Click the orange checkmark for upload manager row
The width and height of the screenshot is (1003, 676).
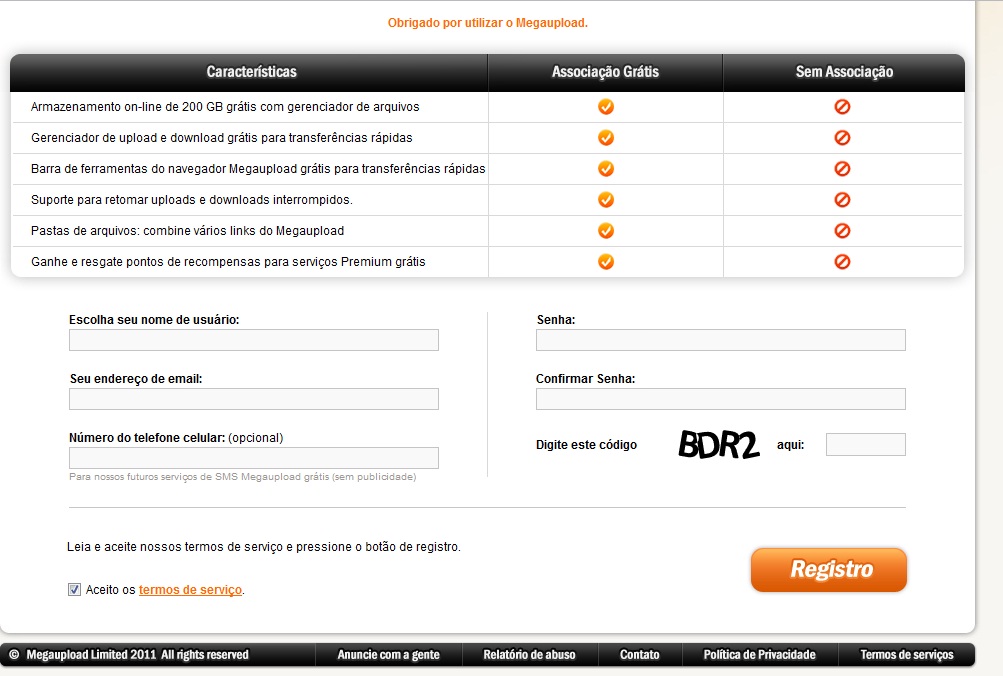pyautogui.click(x=606, y=138)
